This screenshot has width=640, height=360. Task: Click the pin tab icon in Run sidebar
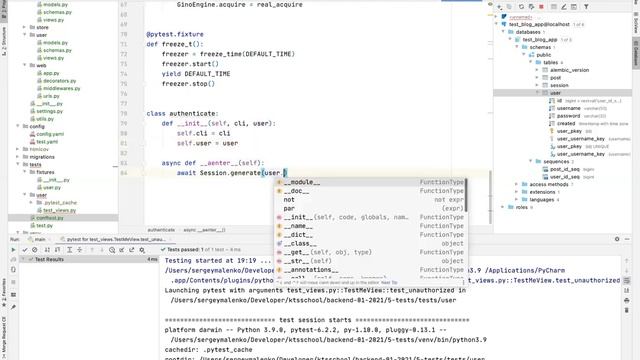point(13,307)
